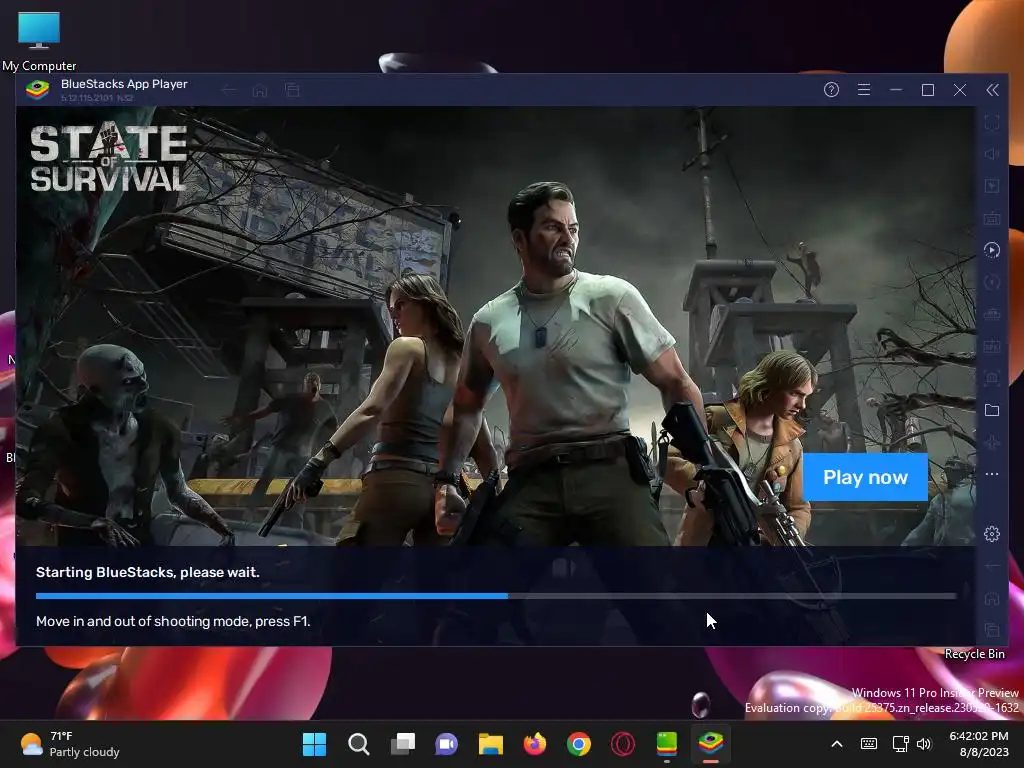Expand the system tray hidden icons chevron
Image resolution: width=1024 pixels, height=768 pixels.
click(x=837, y=744)
